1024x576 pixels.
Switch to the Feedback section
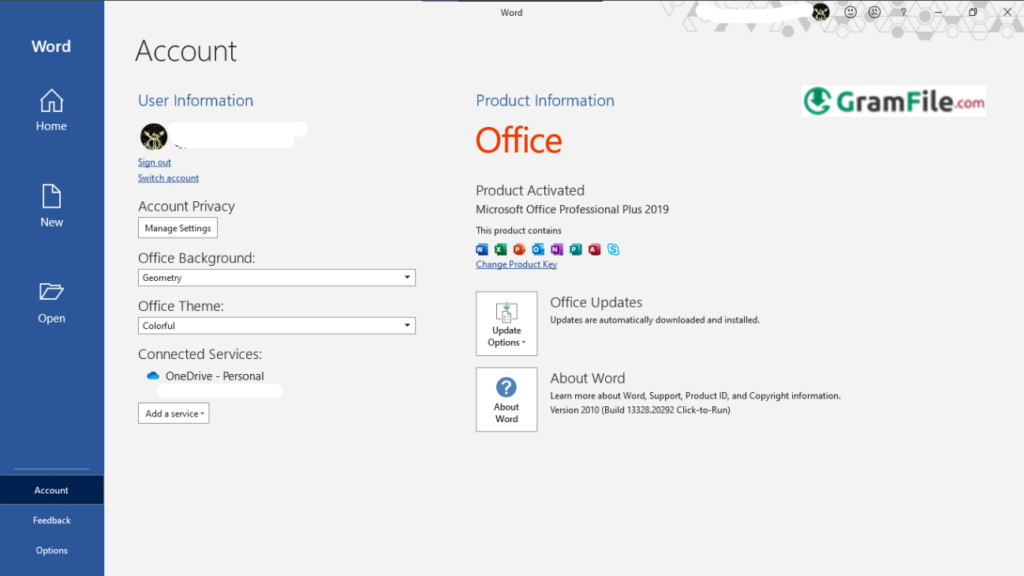pyautogui.click(x=51, y=520)
